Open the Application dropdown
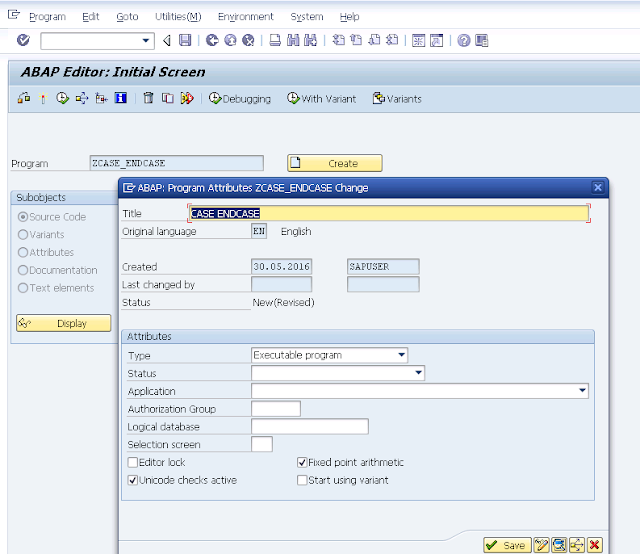This screenshot has width=640, height=554. 420,391
